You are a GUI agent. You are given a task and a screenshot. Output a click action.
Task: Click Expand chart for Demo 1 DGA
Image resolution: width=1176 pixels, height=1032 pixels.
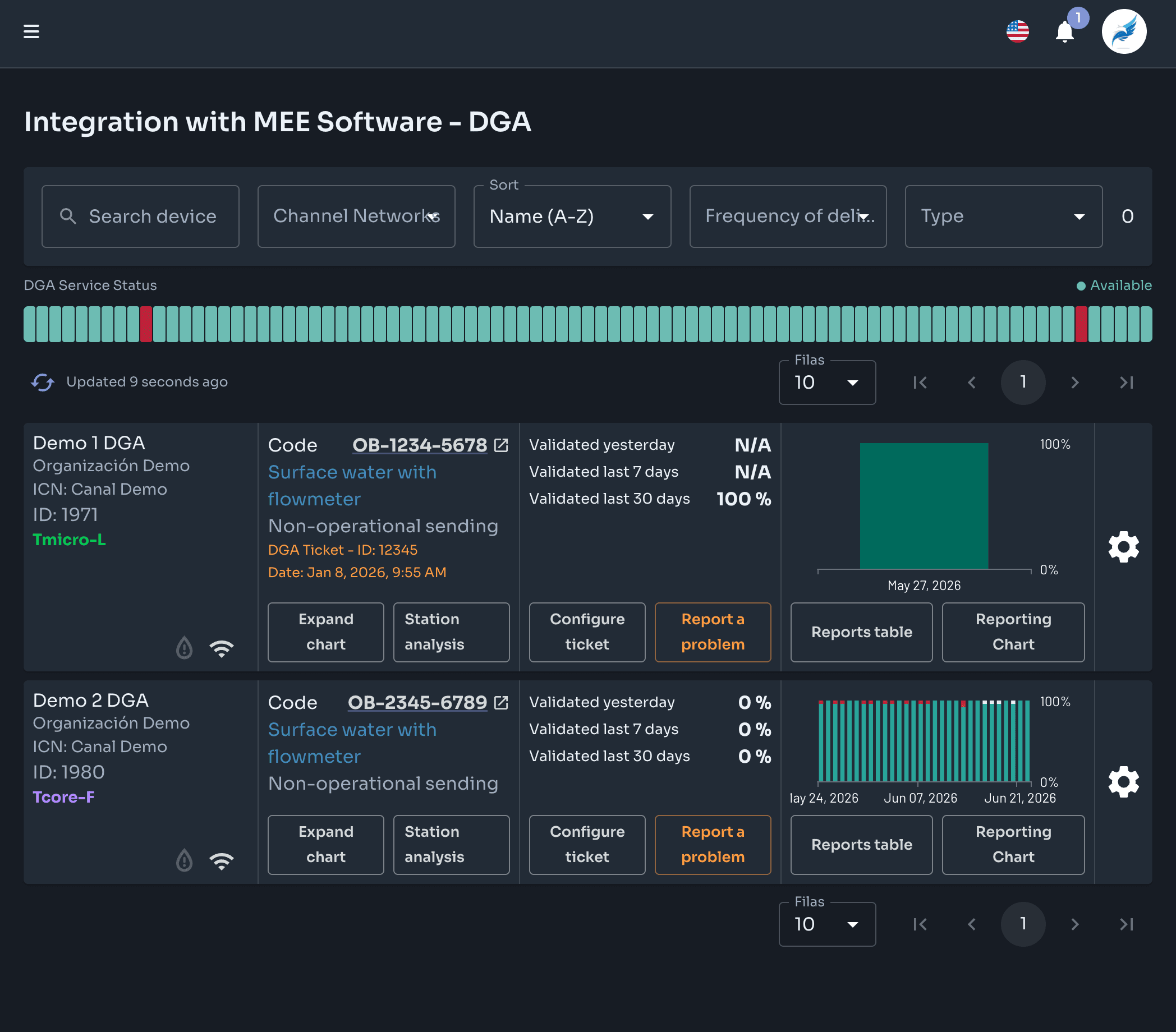pyautogui.click(x=325, y=632)
